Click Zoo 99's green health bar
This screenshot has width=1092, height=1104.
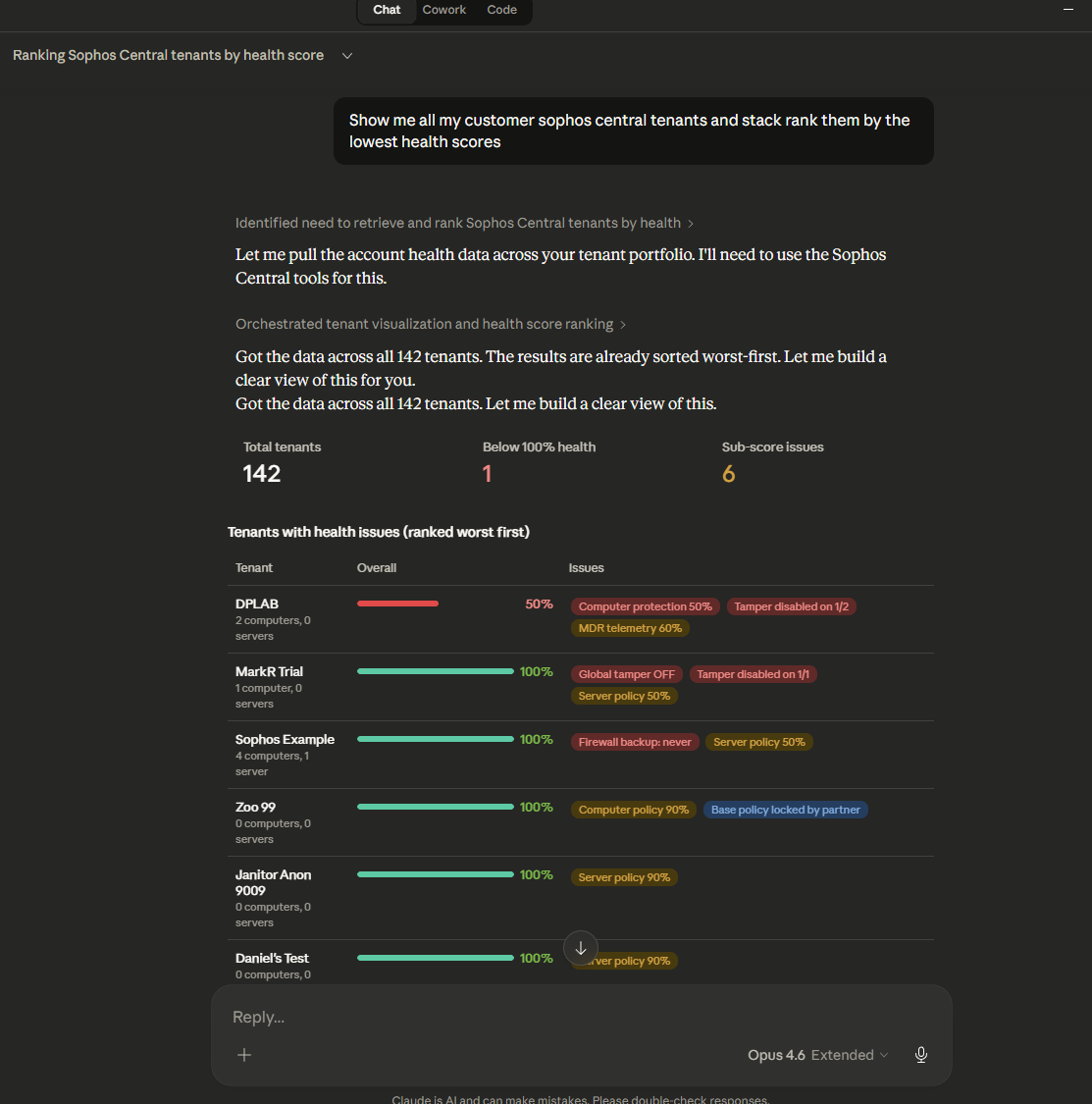435,807
